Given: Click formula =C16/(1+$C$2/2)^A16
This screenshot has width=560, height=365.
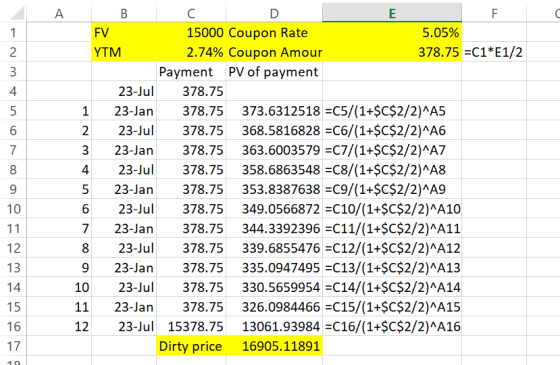Looking at the screenshot, I should tap(393, 327).
